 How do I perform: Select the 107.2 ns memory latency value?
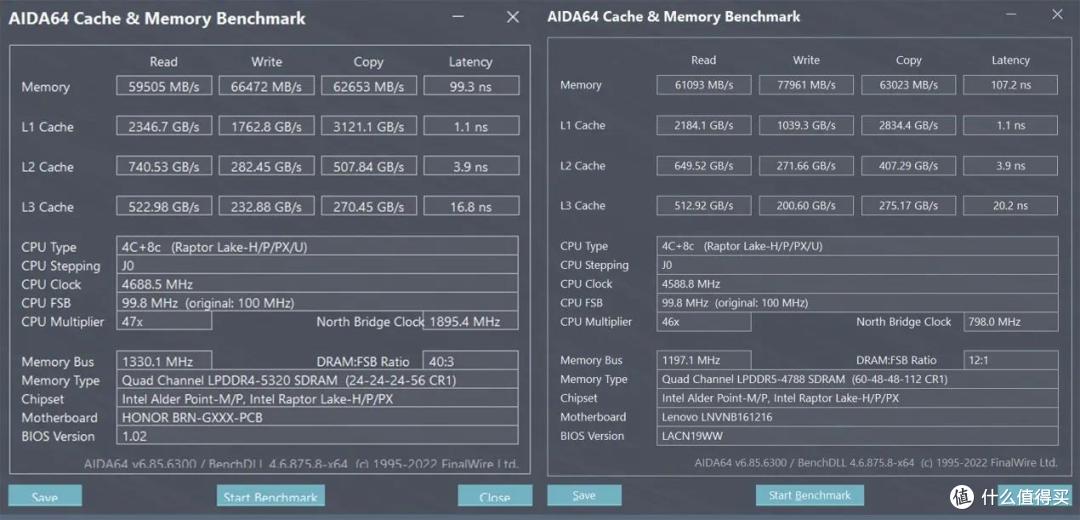pyautogui.click(x=1010, y=85)
